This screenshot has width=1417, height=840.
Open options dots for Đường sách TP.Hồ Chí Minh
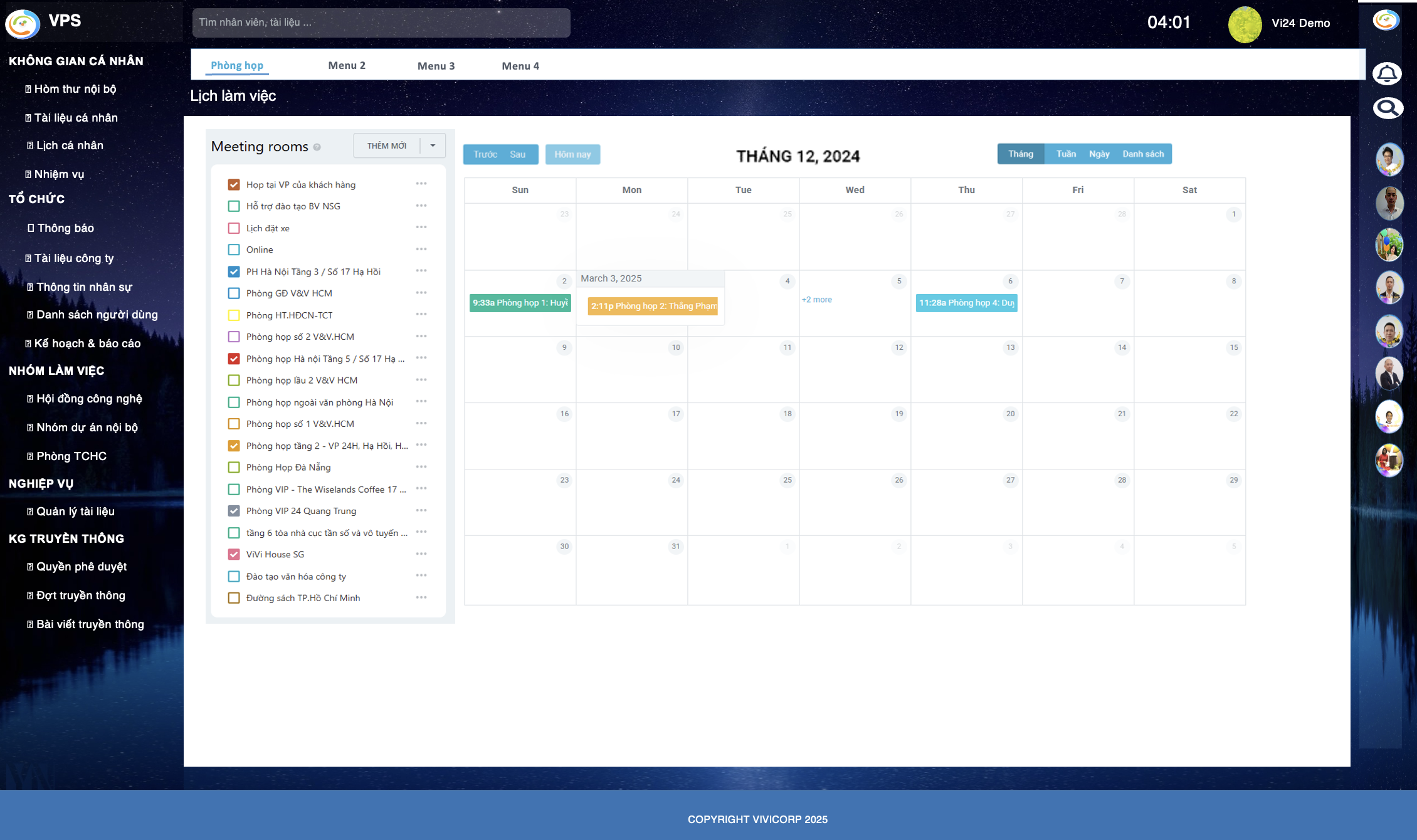pos(421,597)
